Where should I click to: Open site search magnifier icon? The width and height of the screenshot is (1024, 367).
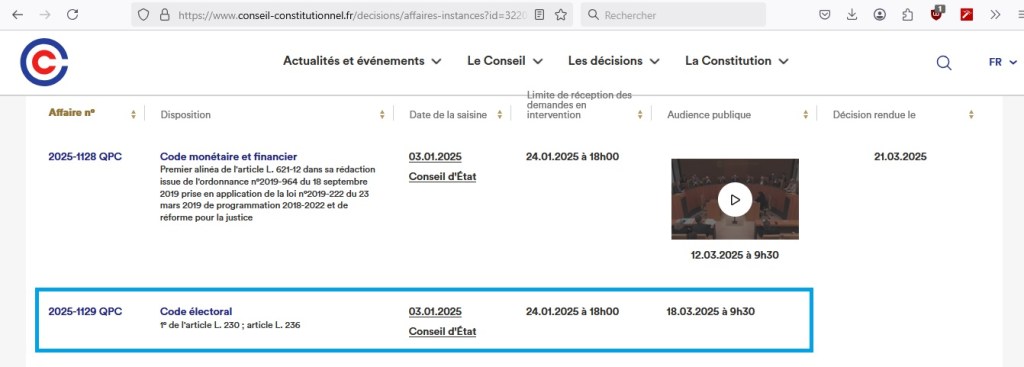coord(944,63)
